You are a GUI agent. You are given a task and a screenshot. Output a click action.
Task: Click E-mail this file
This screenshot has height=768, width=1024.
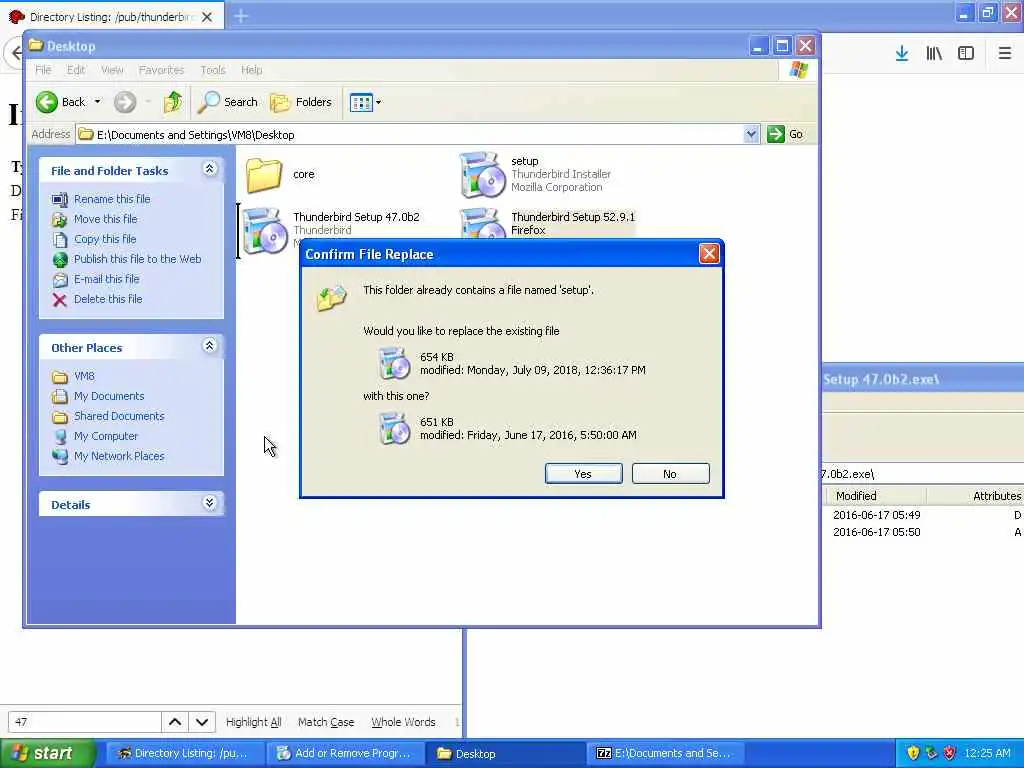[x=106, y=279]
